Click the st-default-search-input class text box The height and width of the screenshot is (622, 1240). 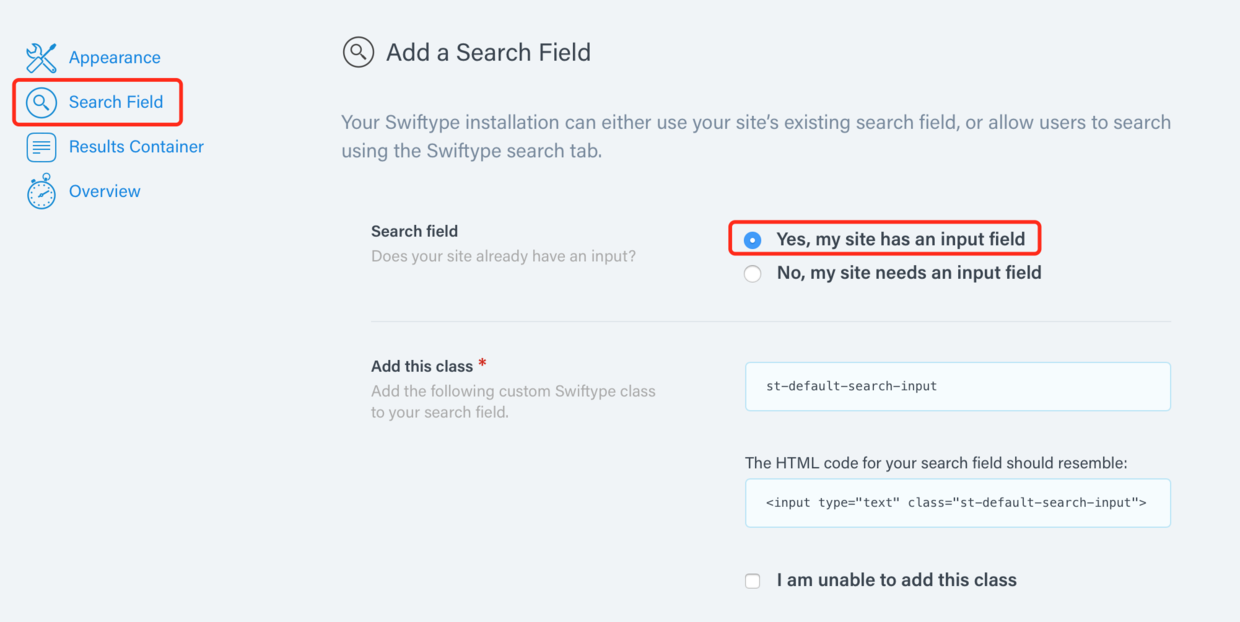click(957, 386)
